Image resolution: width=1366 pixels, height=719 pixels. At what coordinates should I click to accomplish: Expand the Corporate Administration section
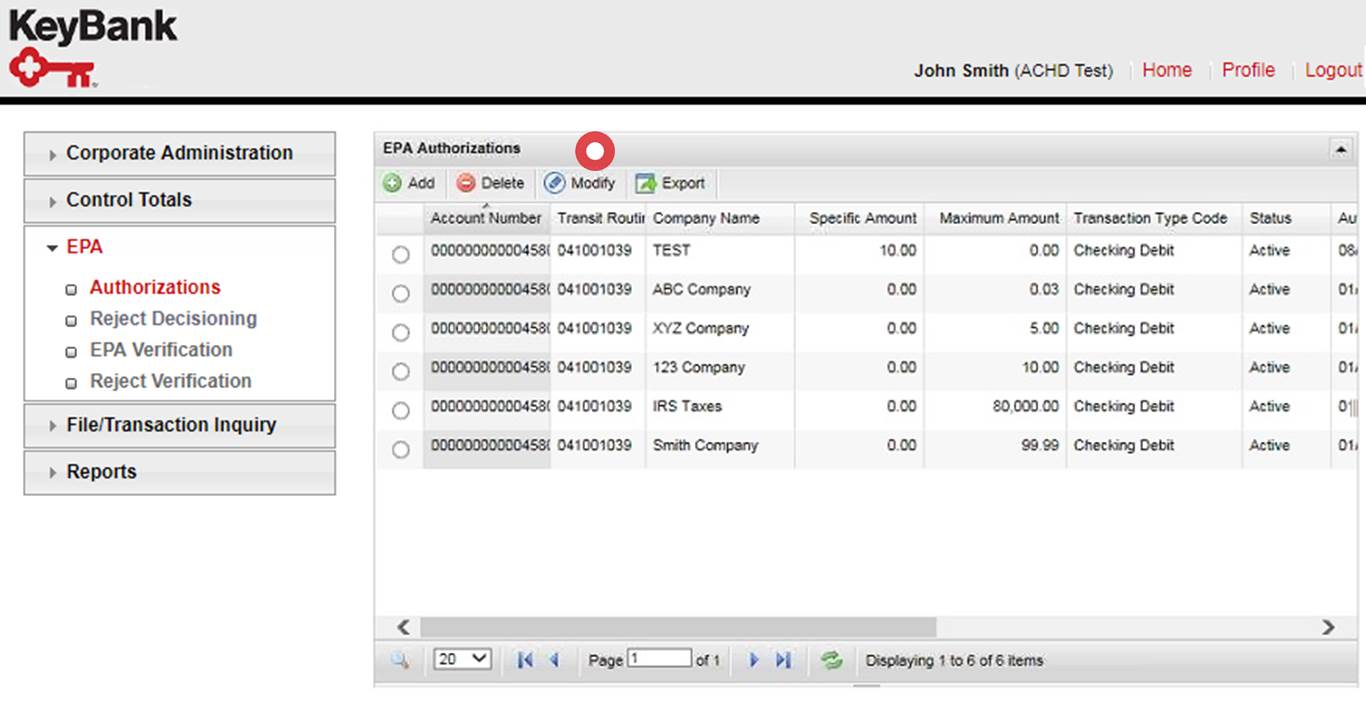point(178,152)
